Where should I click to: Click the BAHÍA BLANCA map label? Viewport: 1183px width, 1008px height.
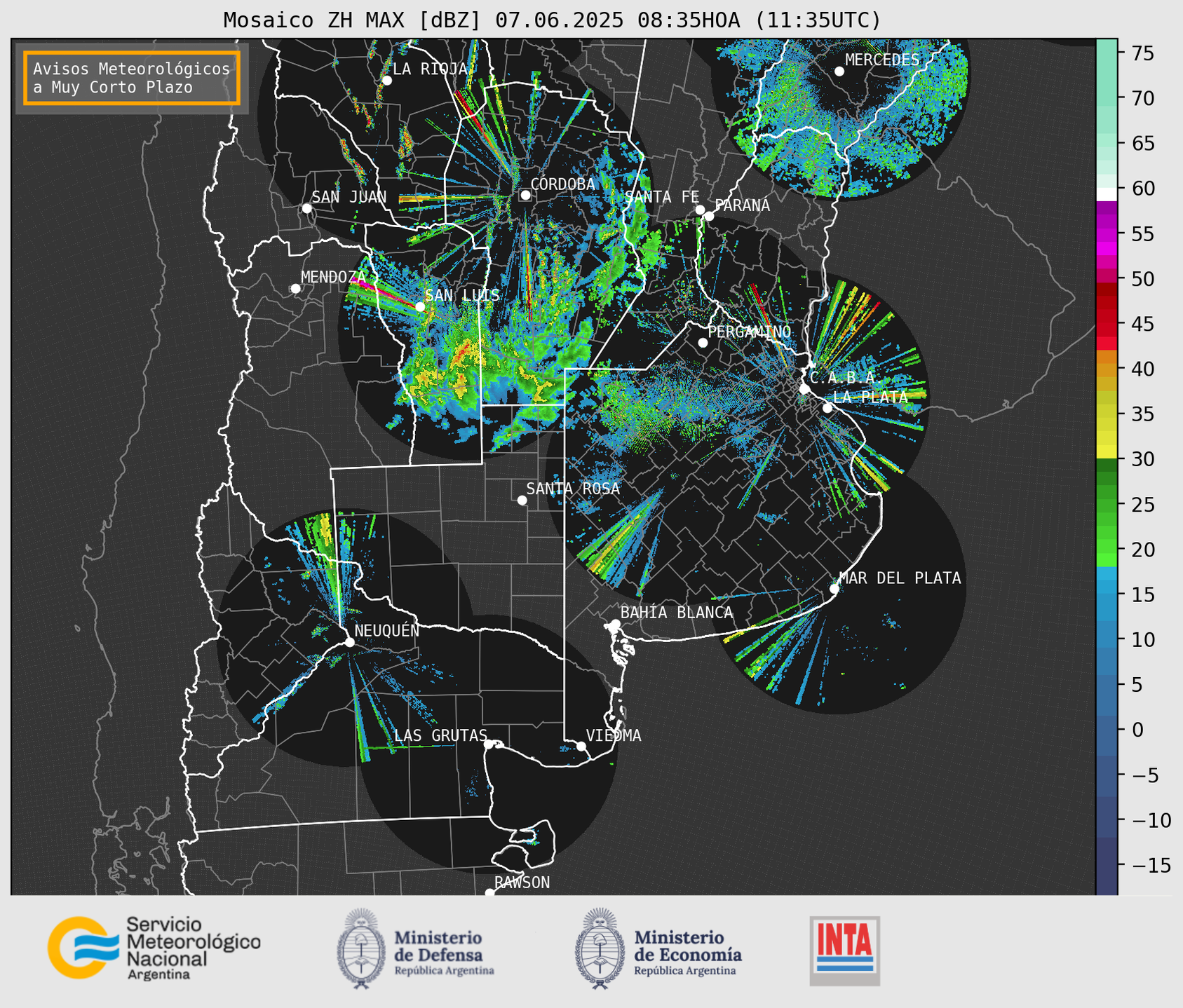pyautogui.click(x=677, y=613)
